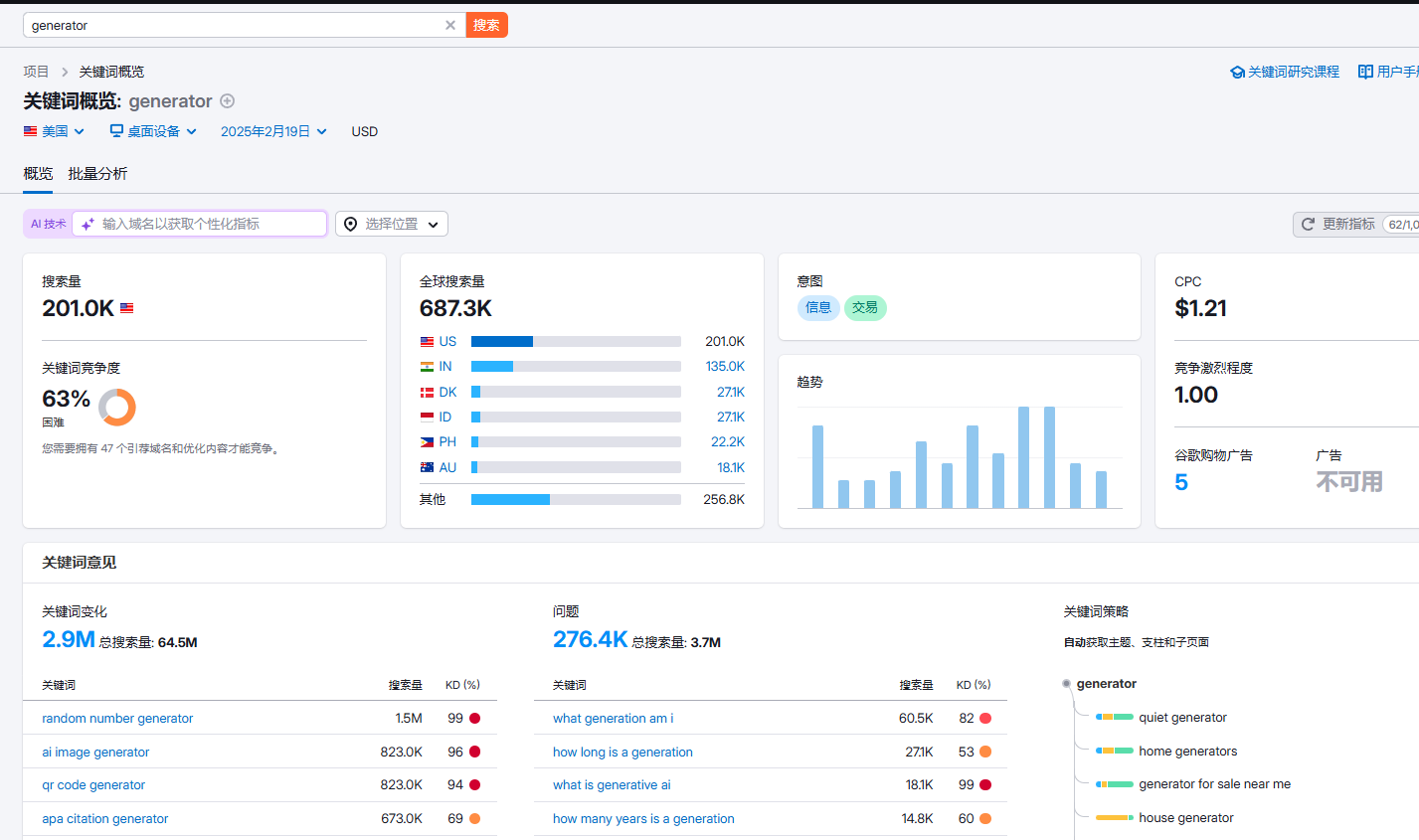
Task: Click the refresh icon in update metrics button
Action: [x=1308, y=224]
